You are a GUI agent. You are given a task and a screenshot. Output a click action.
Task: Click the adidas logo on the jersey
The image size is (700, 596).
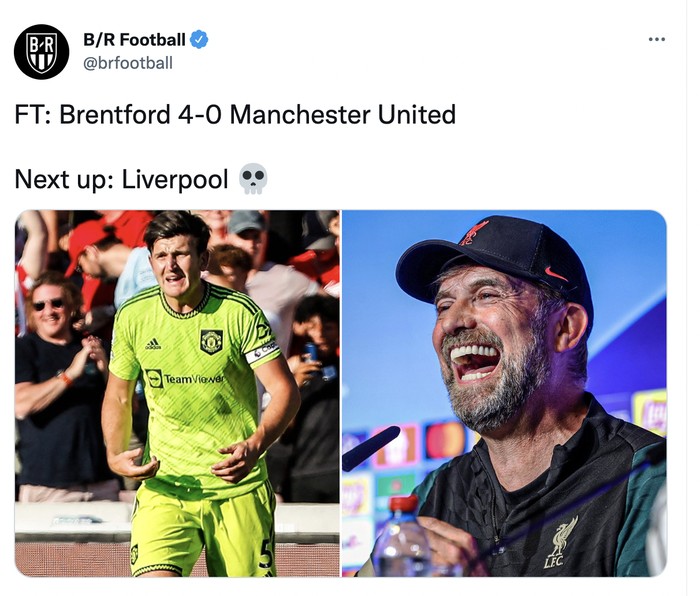coord(152,344)
